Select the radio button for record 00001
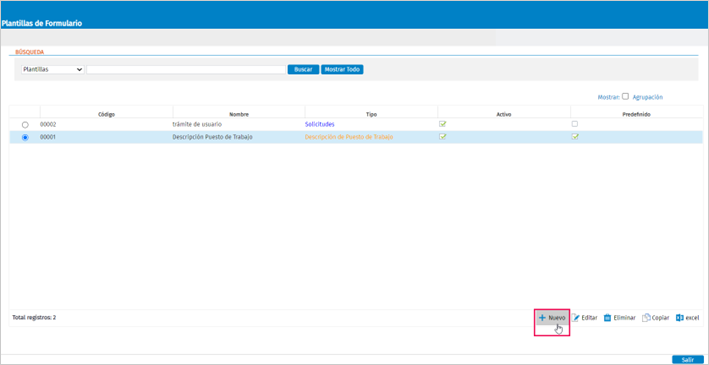The image size is (709, 365). click(x=25, y=137)
